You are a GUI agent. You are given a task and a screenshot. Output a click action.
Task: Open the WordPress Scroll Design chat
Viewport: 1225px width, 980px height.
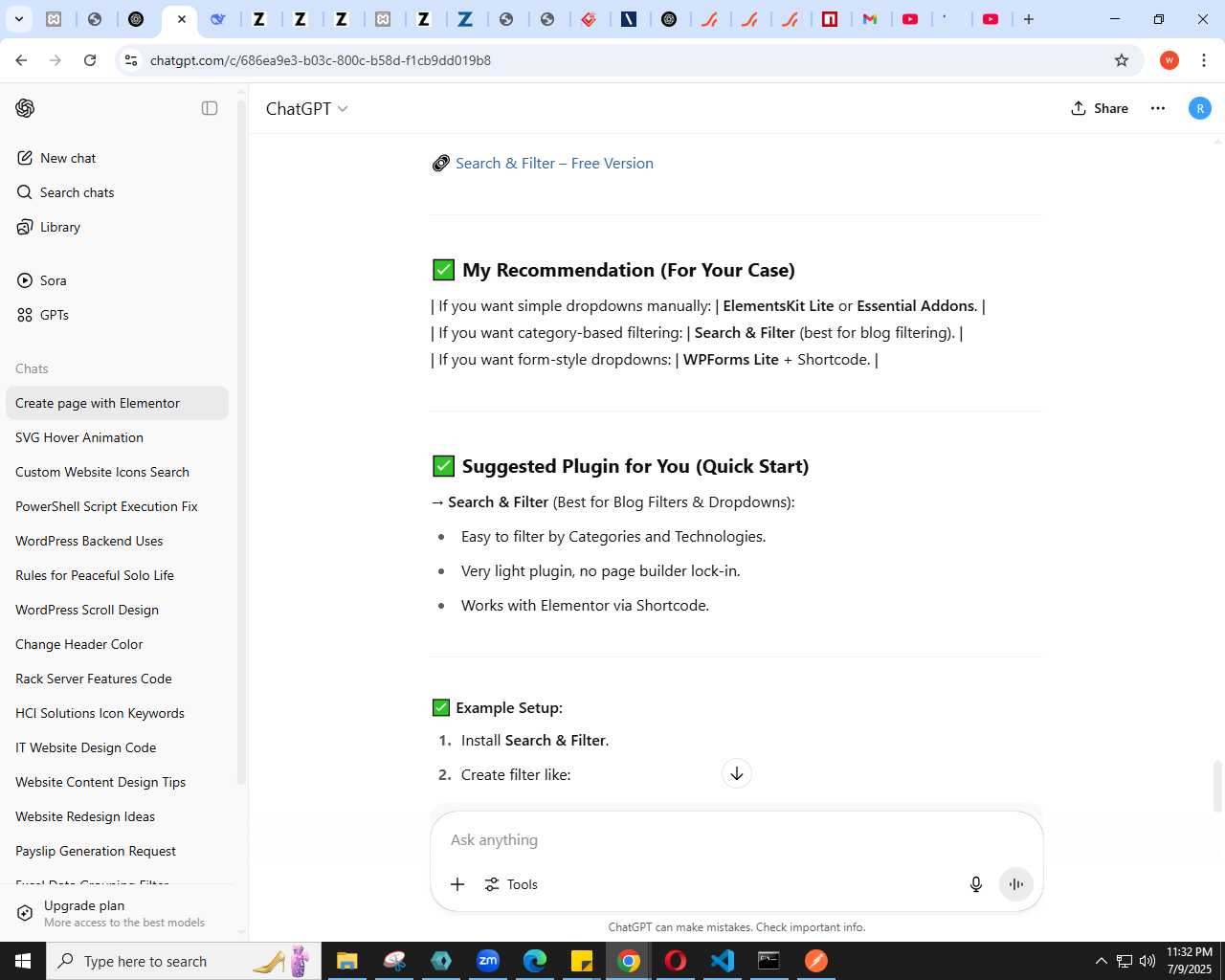point(117,610)
